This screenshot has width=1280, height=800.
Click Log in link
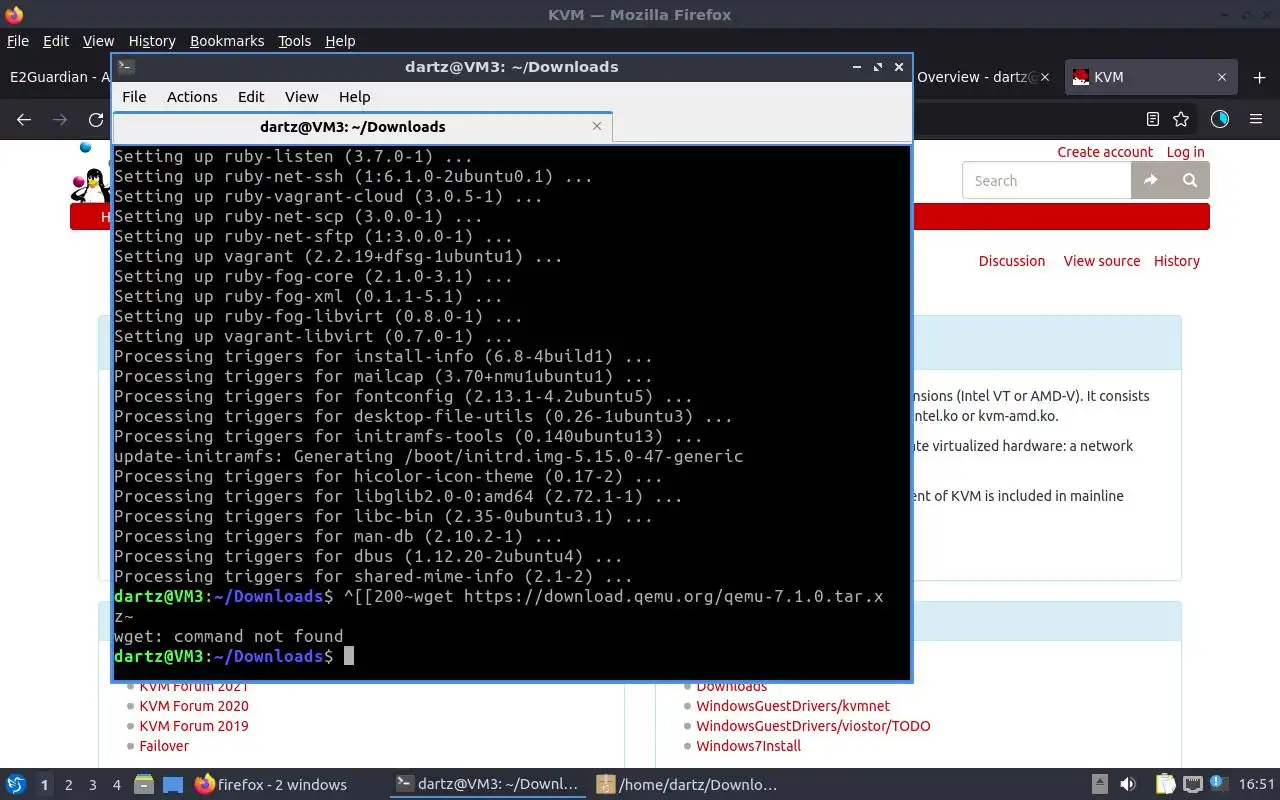tap(1185, 152)
